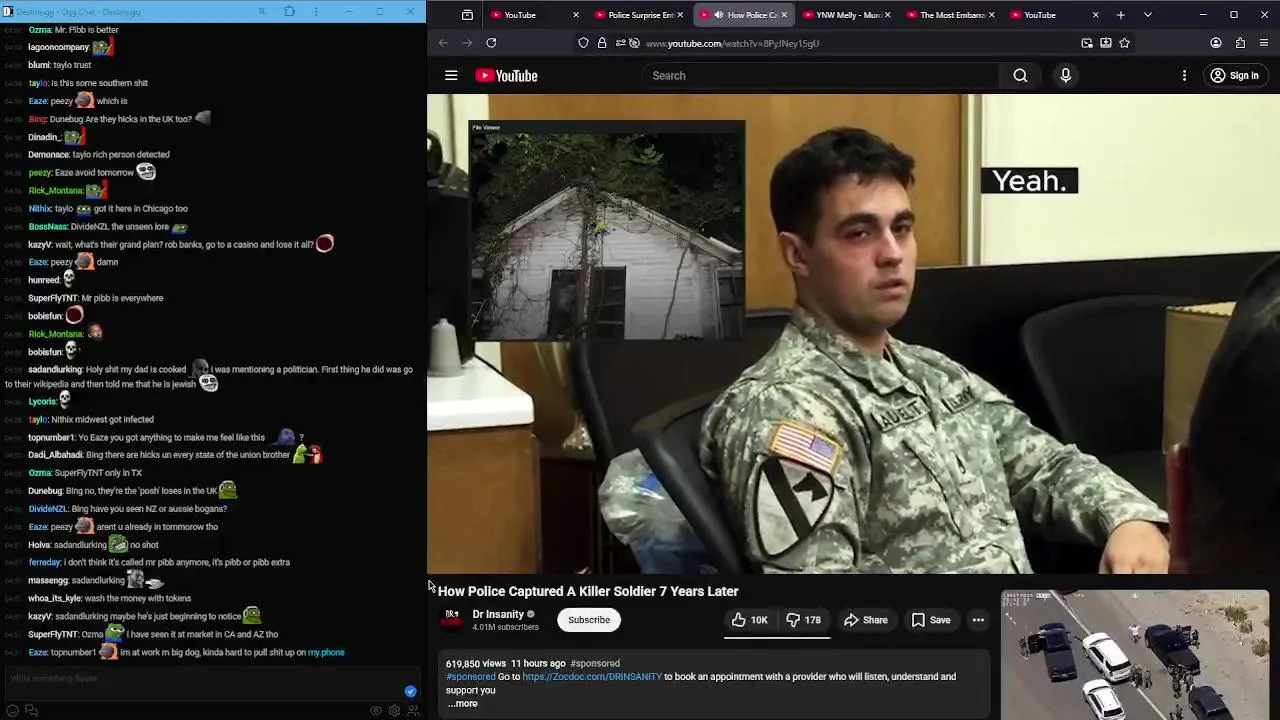Viewport: 1280px width, 720px height.
Task: Click Dr Insanity channel avatar
Action: 452,619
